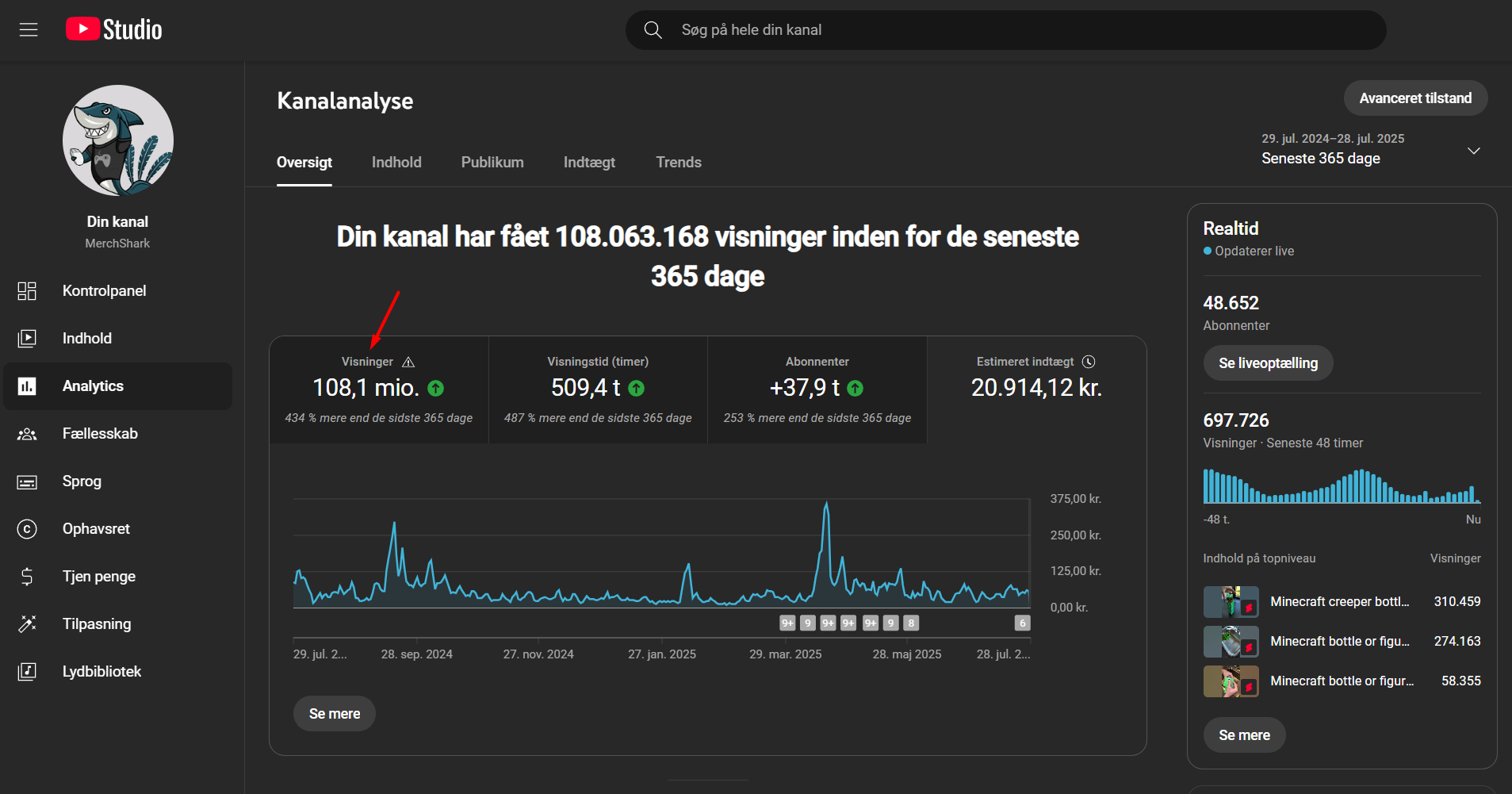
Task: Select the Abonnenter metric card
Action: (817, 389)
